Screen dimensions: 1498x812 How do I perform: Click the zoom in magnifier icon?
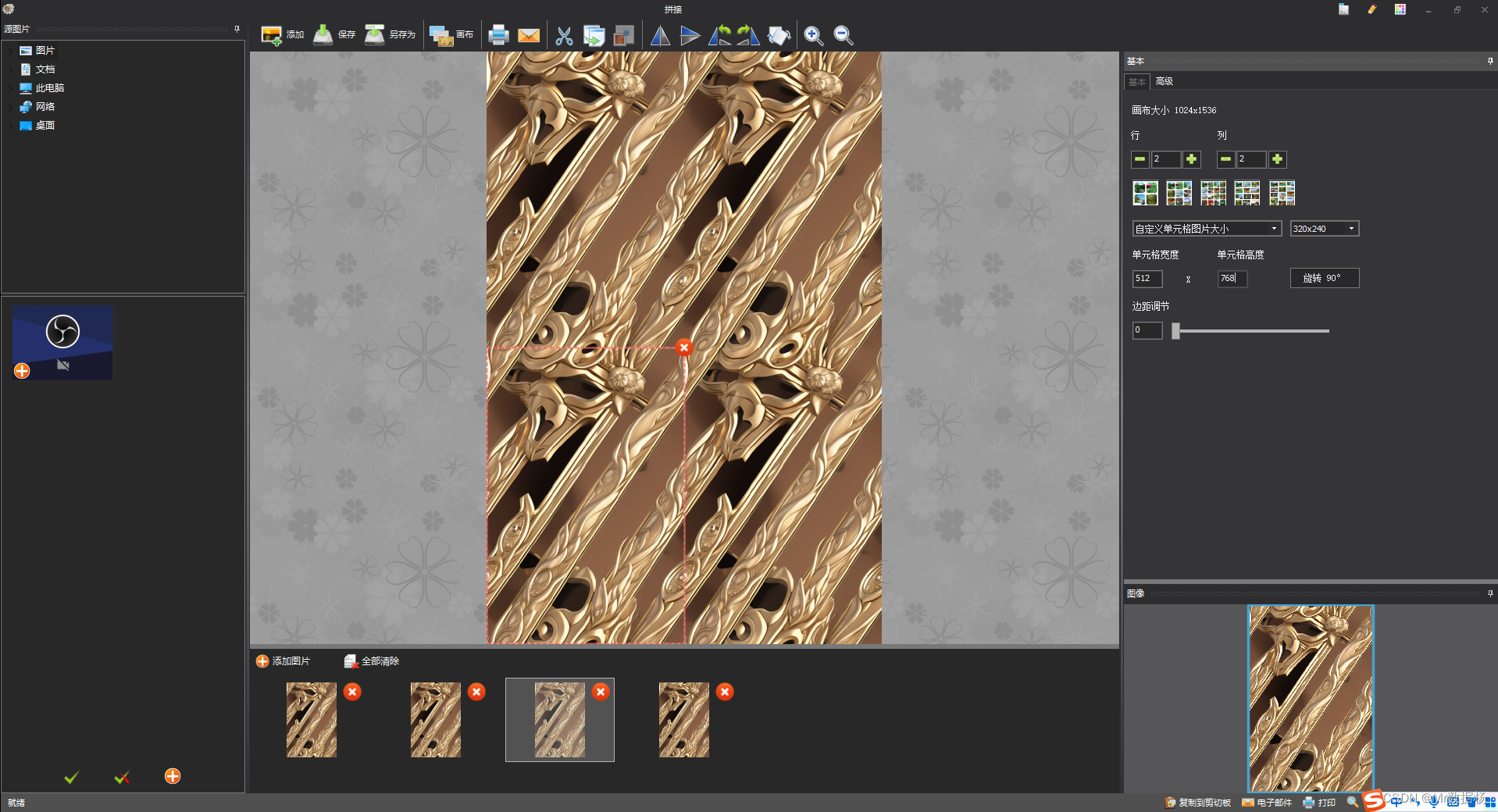click(813, 35)
